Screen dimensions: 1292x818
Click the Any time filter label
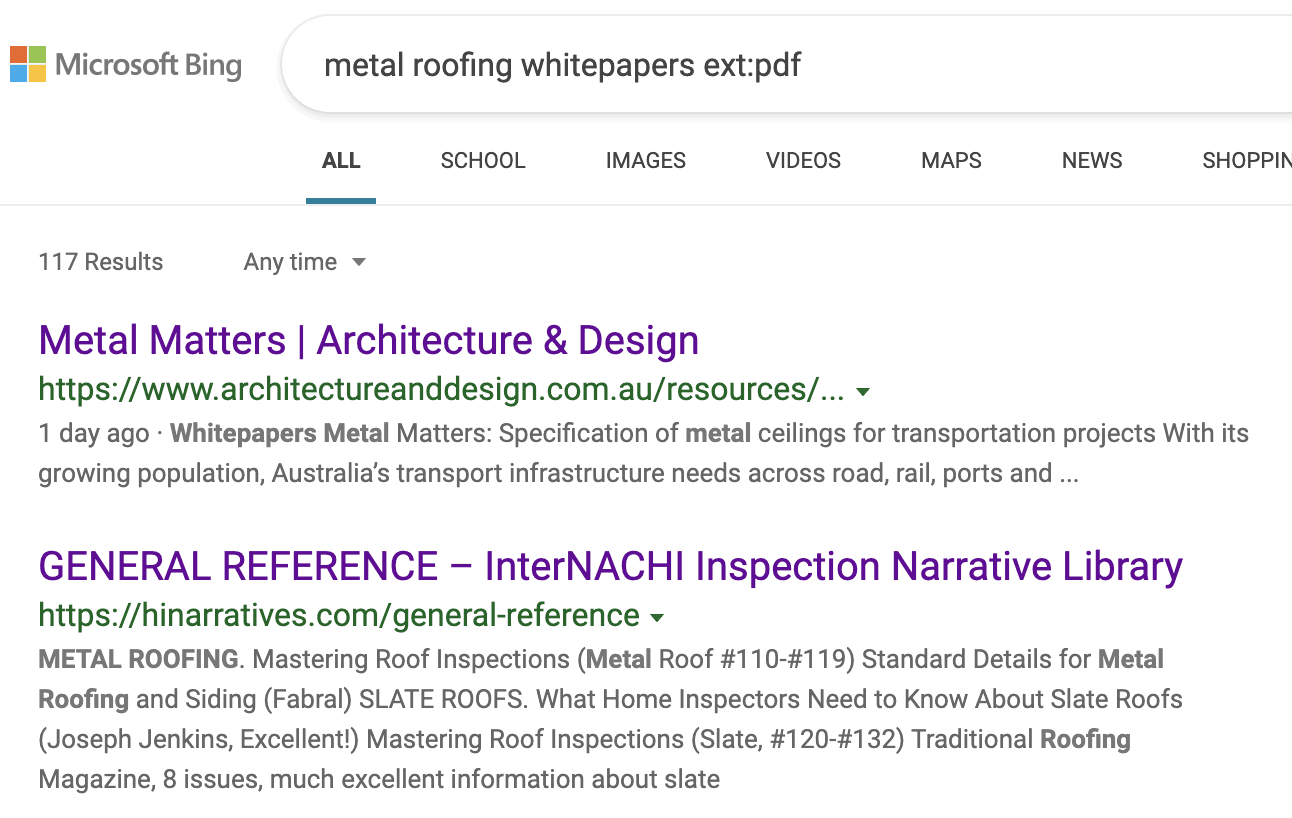(x=291, y=262)
